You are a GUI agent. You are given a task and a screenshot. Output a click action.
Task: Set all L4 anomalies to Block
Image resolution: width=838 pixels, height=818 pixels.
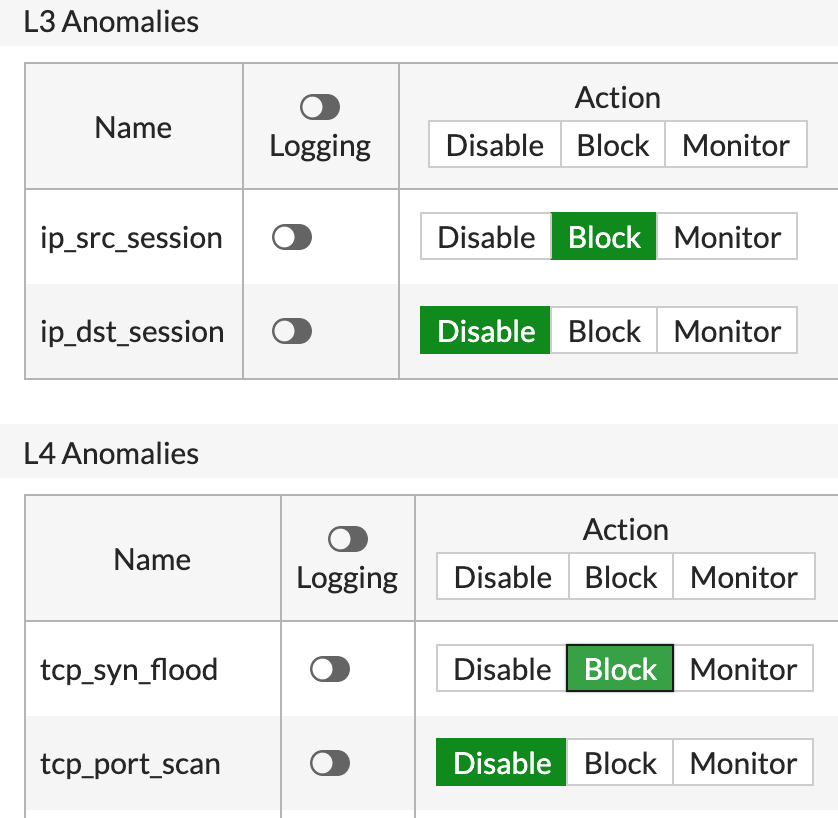621,578
